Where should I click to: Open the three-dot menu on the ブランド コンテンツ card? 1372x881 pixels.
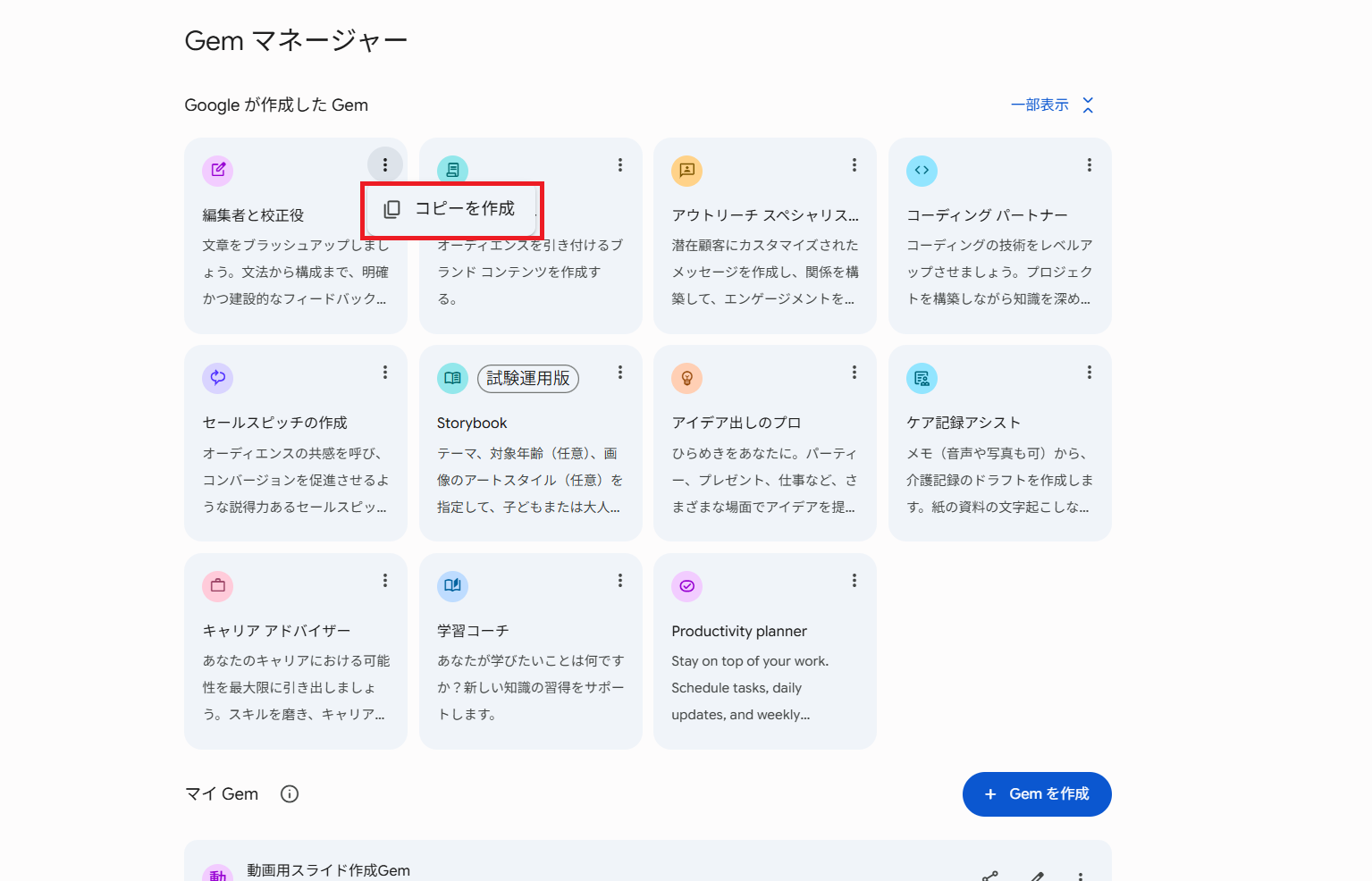click(x=620, y=164)
